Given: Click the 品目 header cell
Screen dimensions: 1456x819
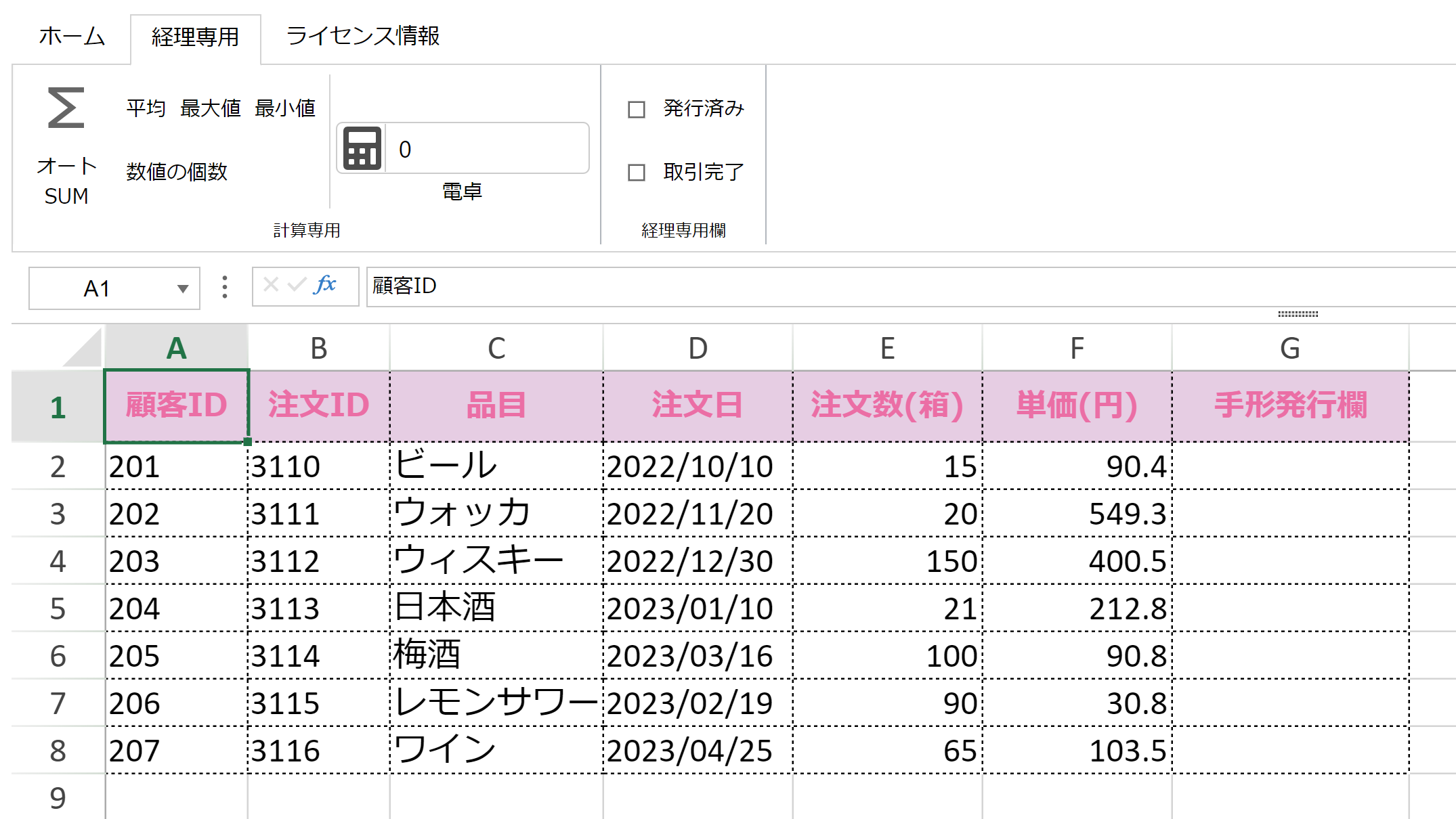Looking at the screenshot, I should coord(496,406).
